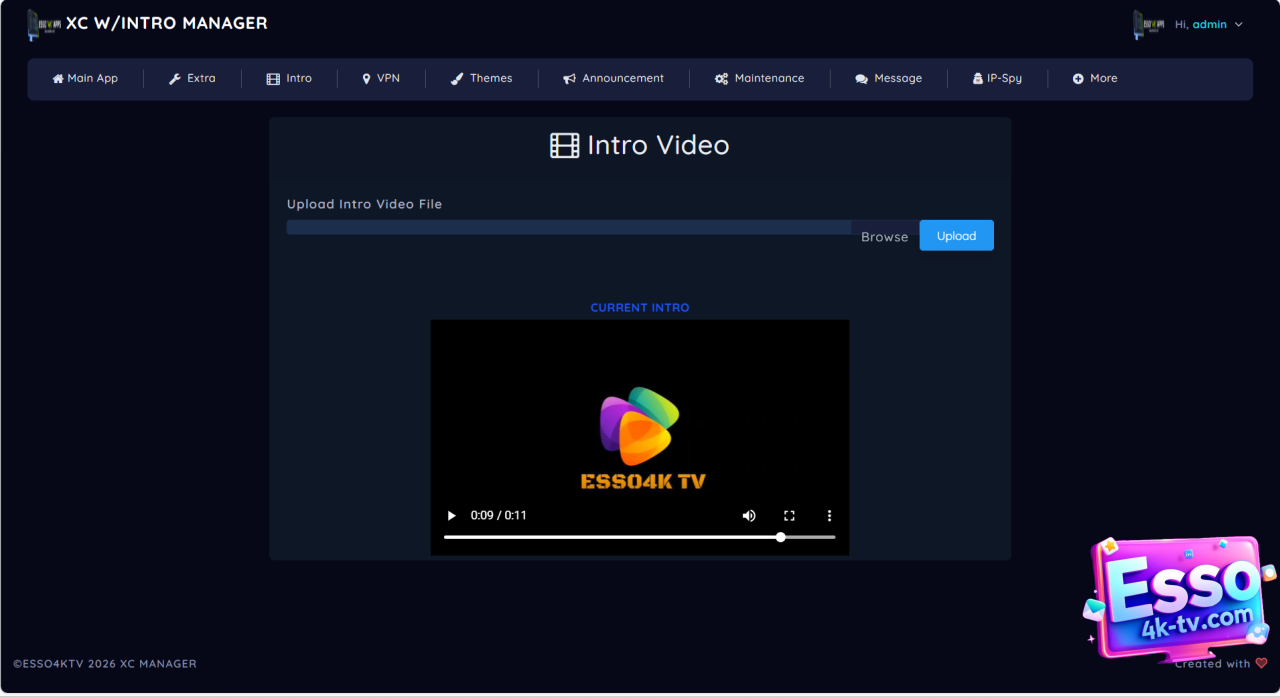Open video player three-dot options menu
Image resolution: width=1280 pixels, height=697 pixels.
click(829, 516)
